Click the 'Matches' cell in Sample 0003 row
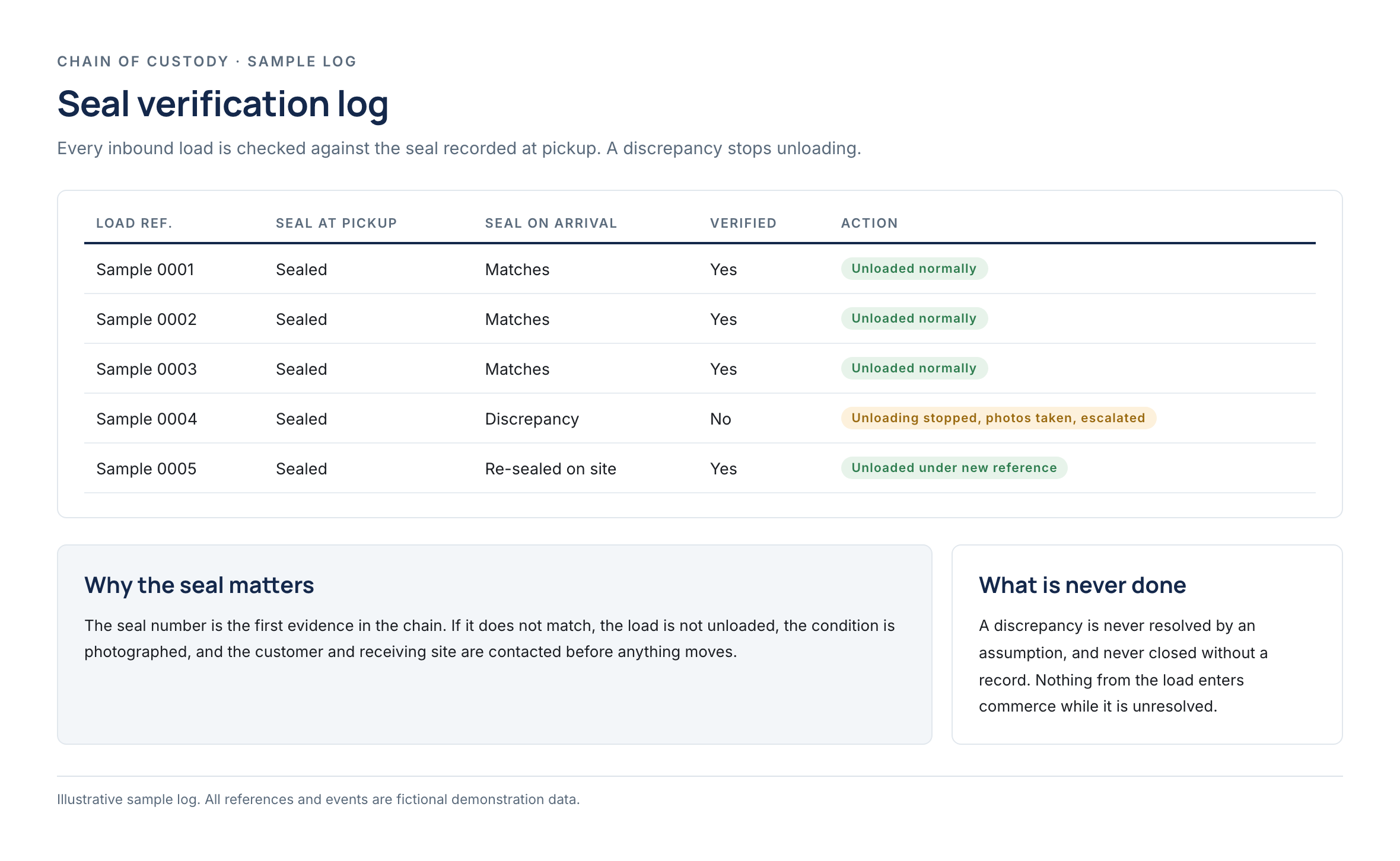Image resolution: width=1400 pixels, height=861 pixels. [x=517, y=369]
